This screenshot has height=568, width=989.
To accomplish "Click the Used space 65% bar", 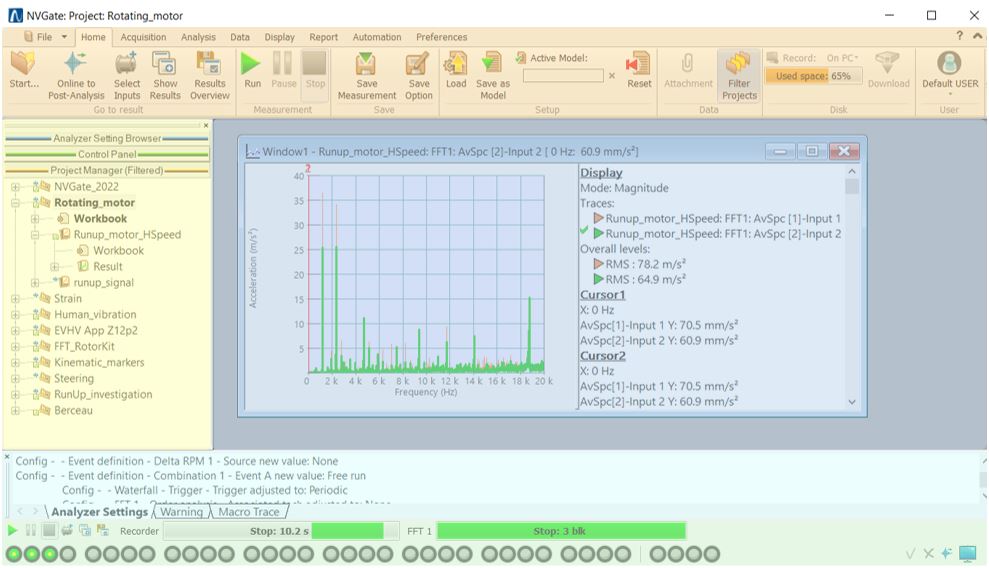I will 813,76.
